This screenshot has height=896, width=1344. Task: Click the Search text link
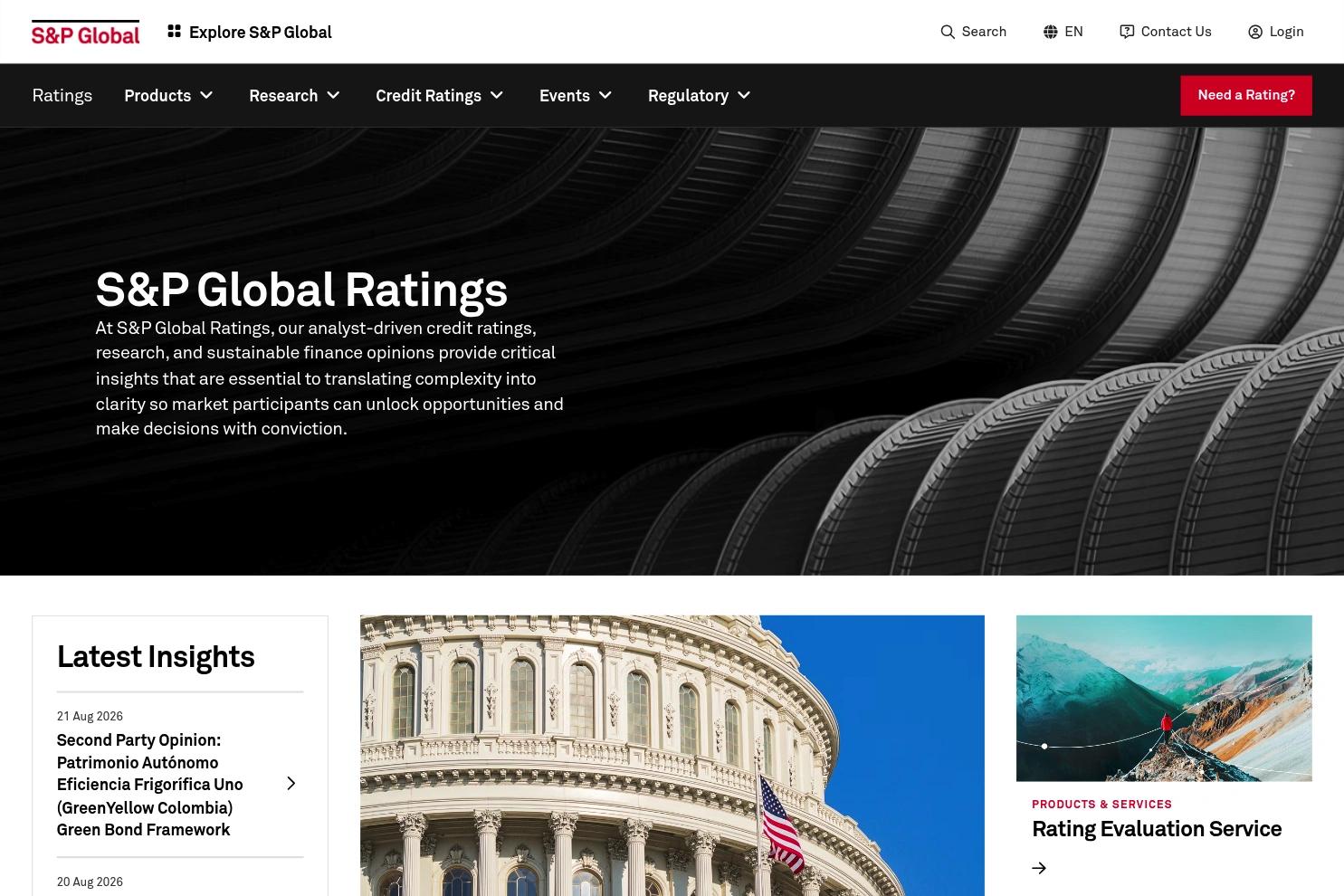coord(984,32)
